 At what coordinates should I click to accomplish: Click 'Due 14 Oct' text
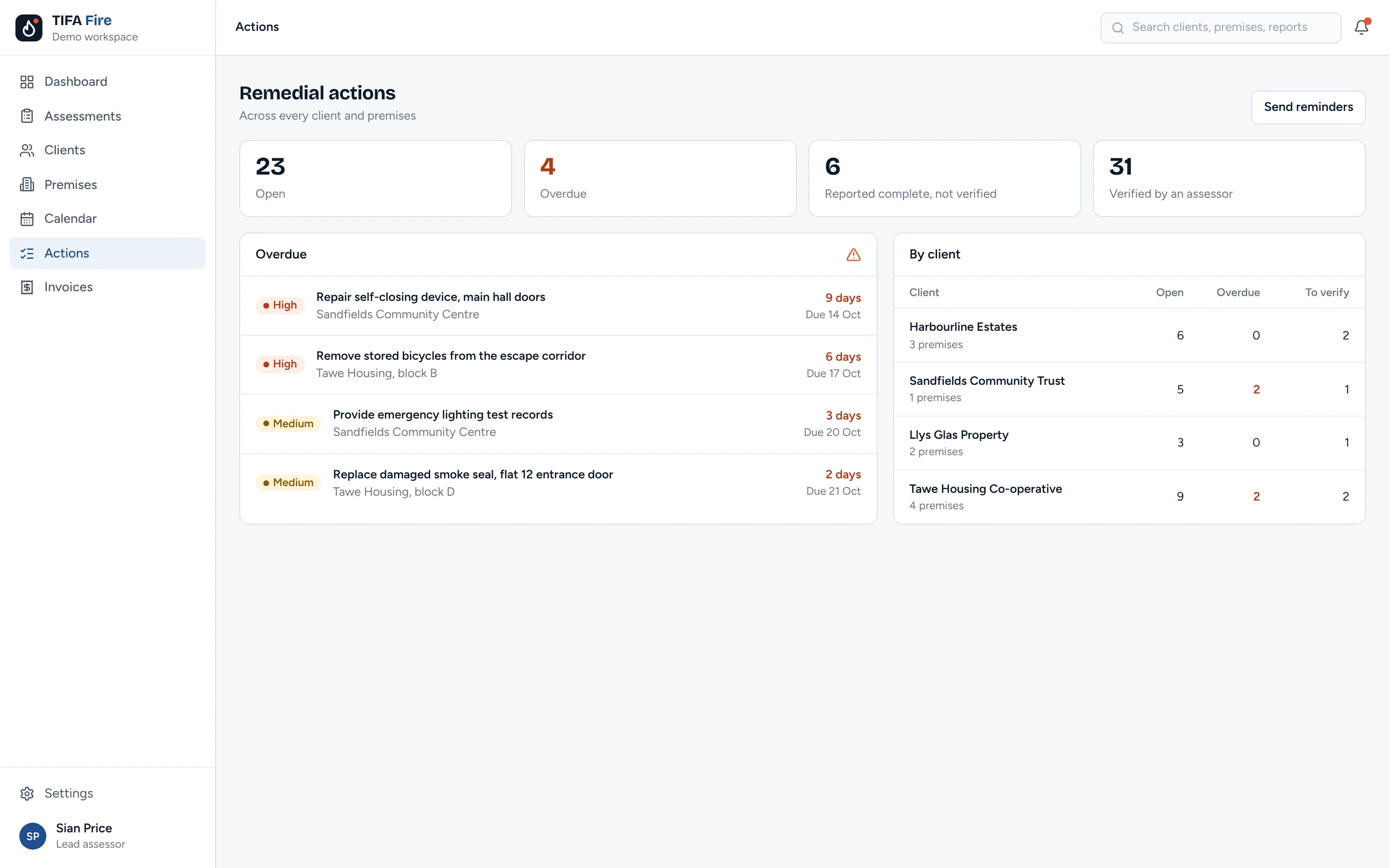(833, 314)
